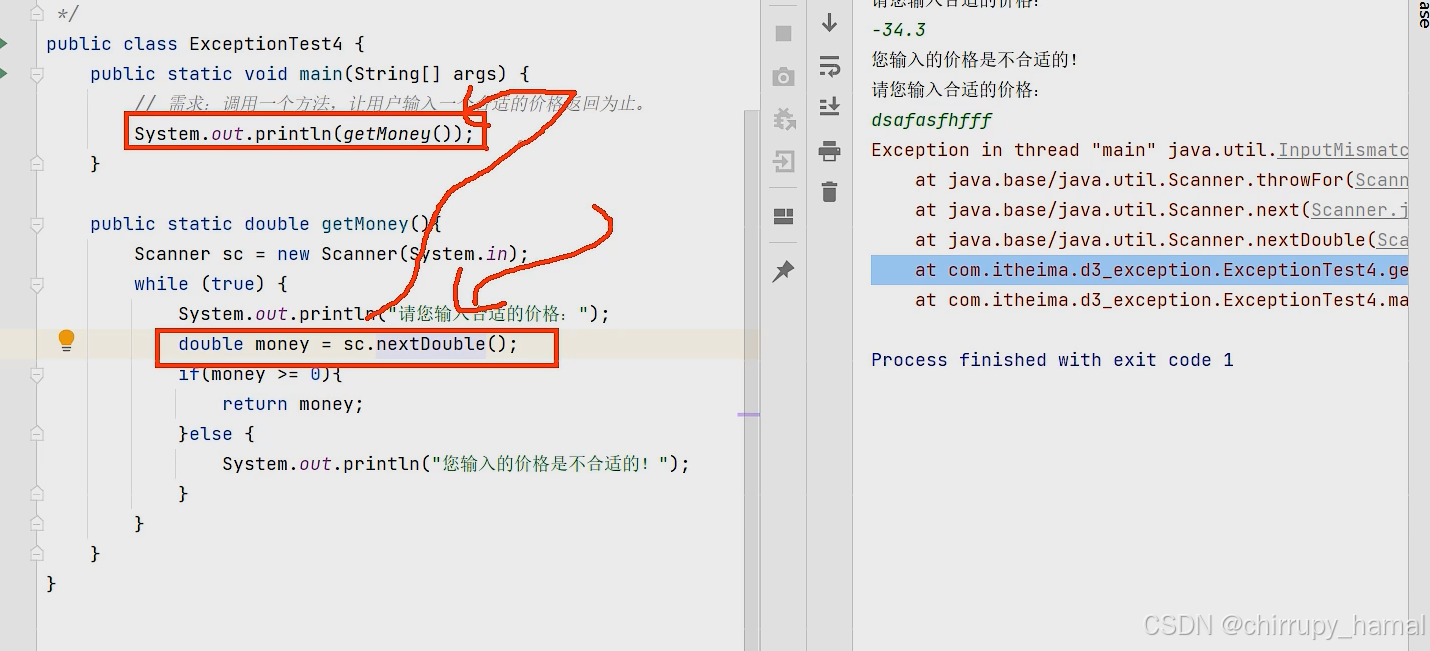1430x651 pixels.
Task: Click the getMoney() call inside println
Action: coord(400,134)
